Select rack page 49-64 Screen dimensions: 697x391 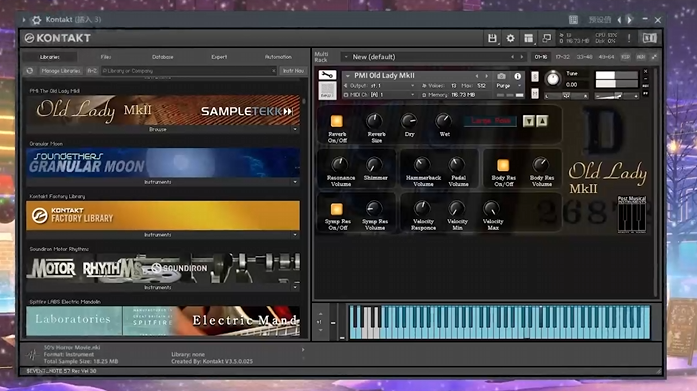tap(606, 57)
